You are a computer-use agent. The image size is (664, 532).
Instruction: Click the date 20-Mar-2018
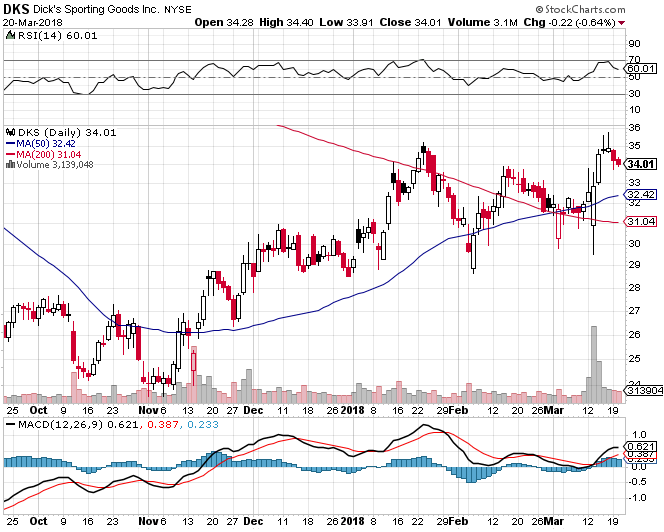pyautogui.click(x=33, y=22)
